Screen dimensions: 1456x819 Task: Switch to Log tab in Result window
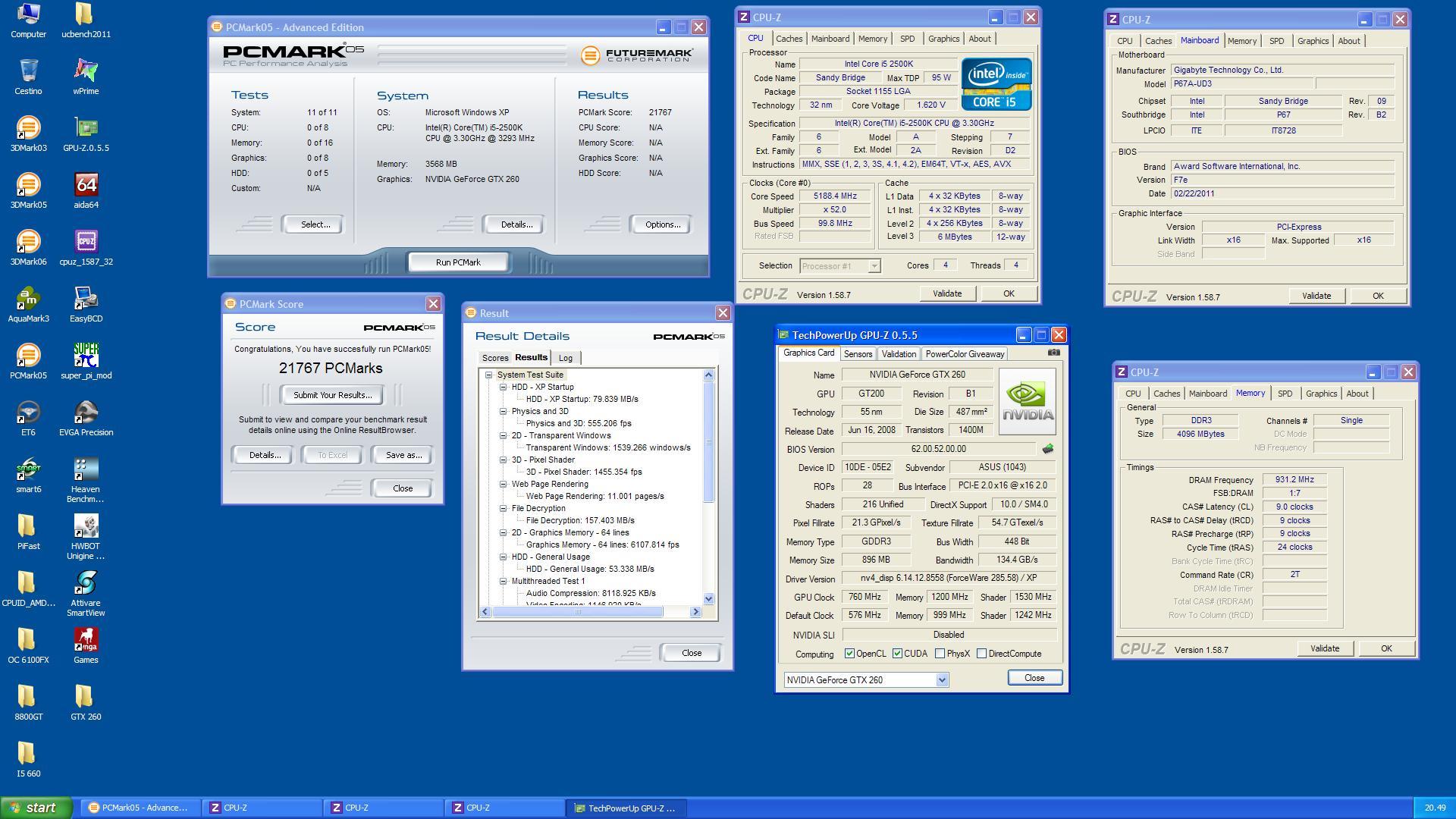tap(566, 358)
